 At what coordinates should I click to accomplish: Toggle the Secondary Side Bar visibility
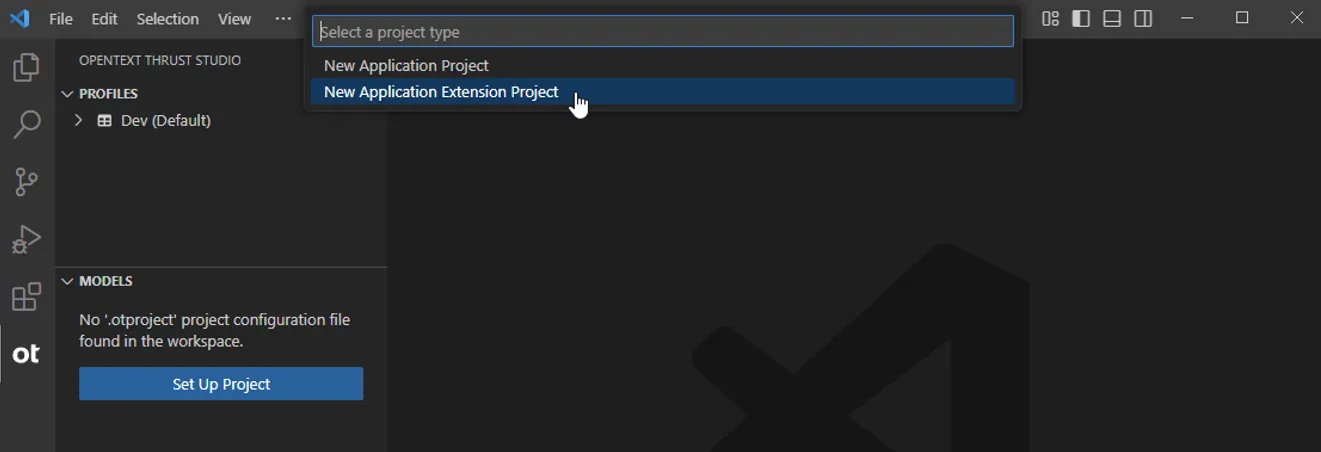(x=1143, y=18)
